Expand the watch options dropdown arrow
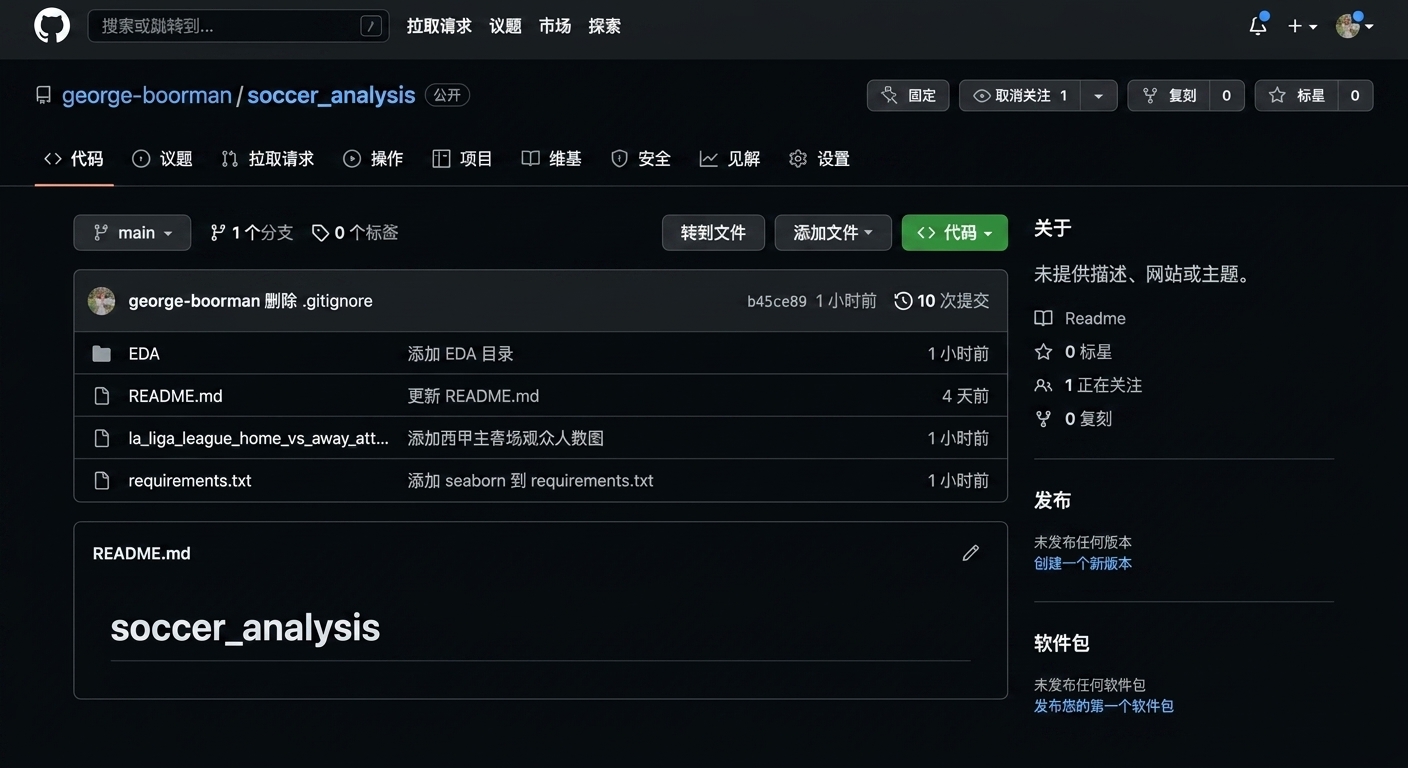 point(1098,95)
